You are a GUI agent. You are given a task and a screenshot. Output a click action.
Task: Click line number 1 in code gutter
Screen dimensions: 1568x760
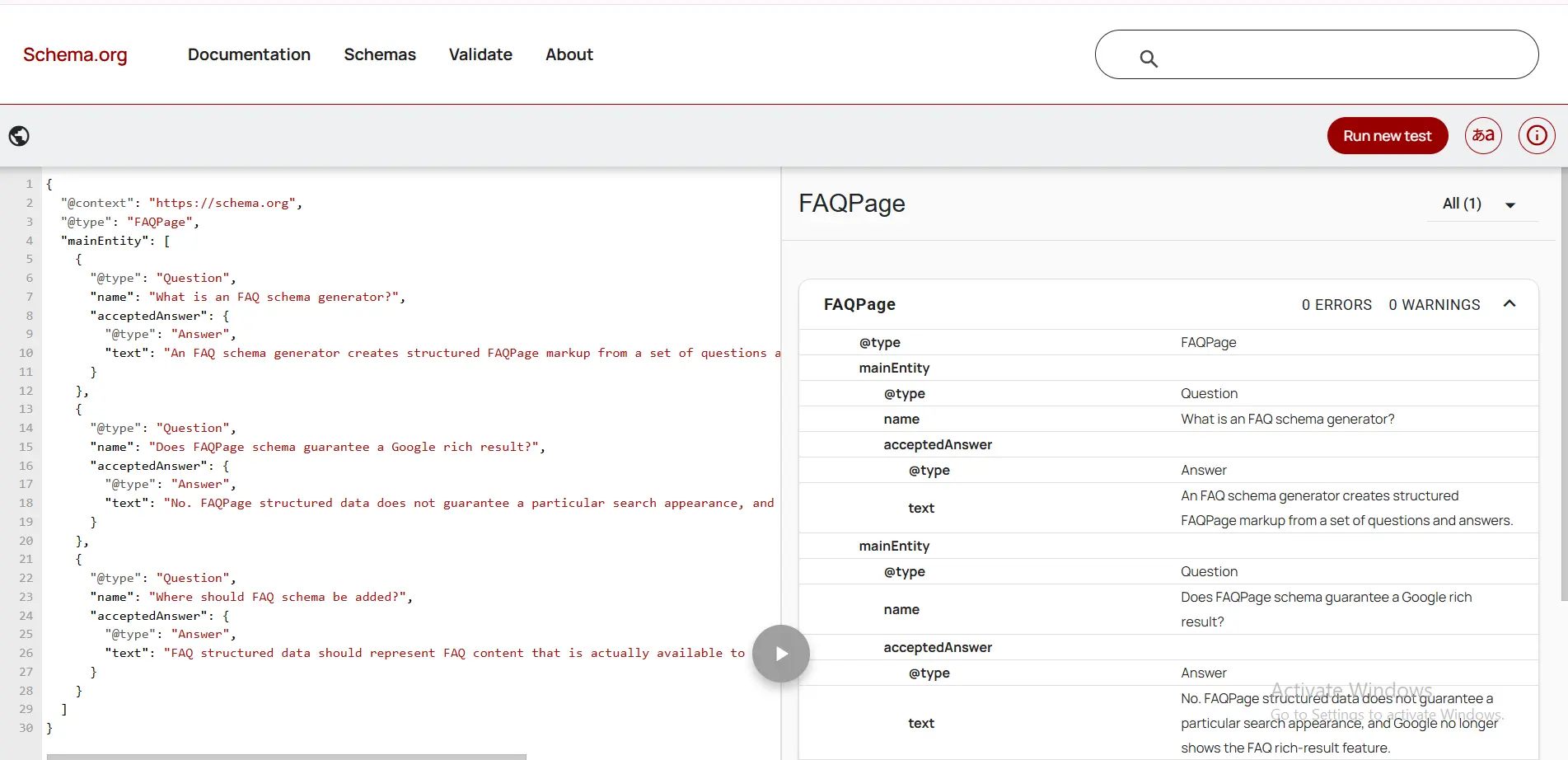[x=29, y=184]
